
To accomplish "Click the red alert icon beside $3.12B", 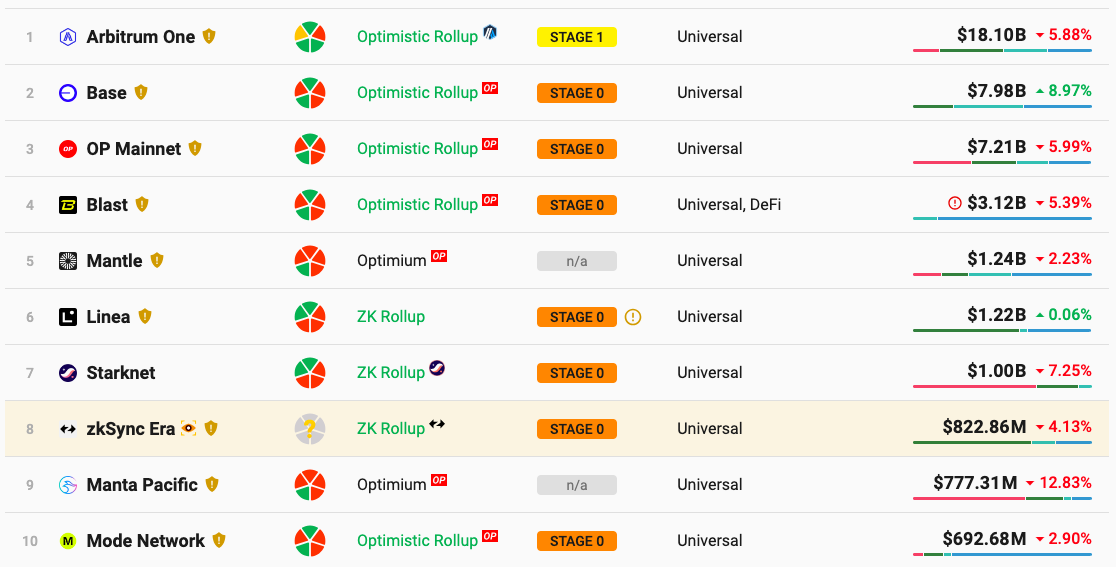I will tap(954, 203).
